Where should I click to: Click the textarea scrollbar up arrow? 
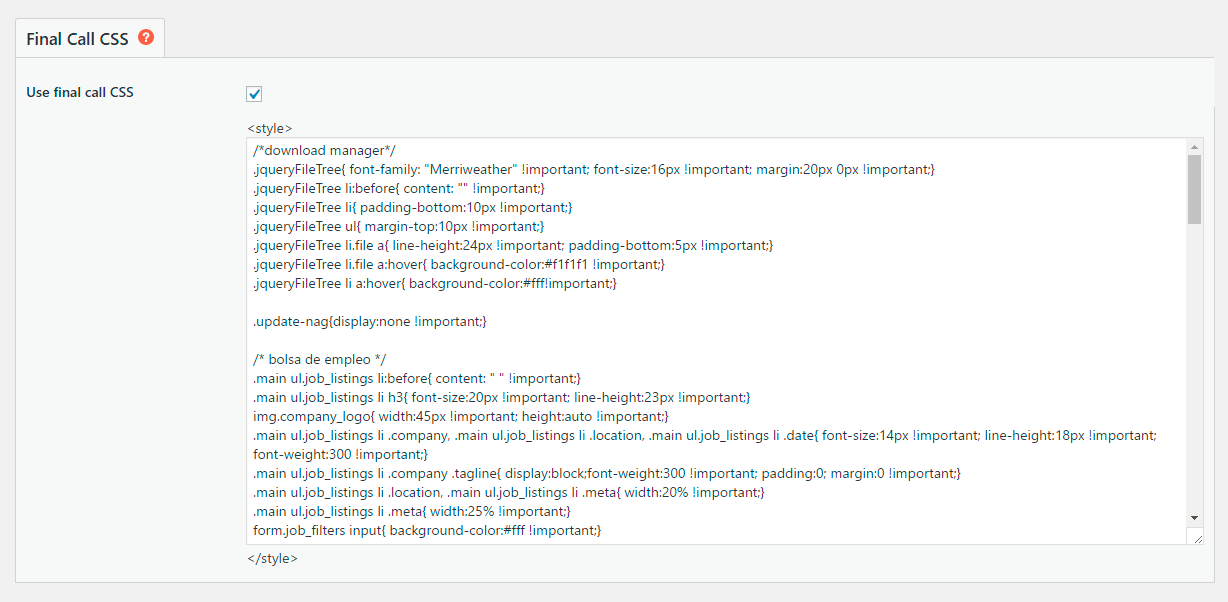coord(1194,147)
